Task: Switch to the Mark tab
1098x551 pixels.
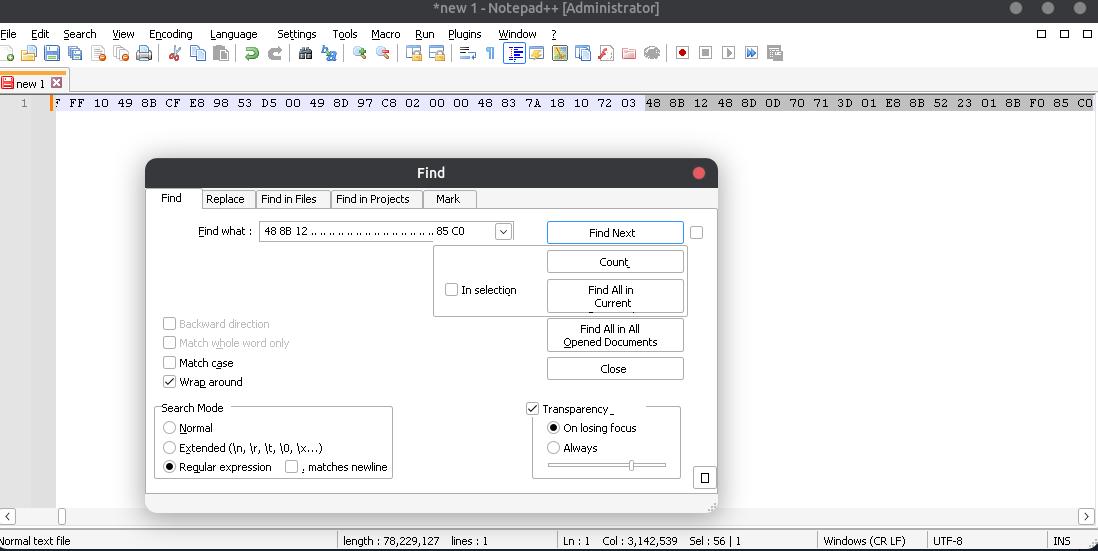Action: (448, 199)
